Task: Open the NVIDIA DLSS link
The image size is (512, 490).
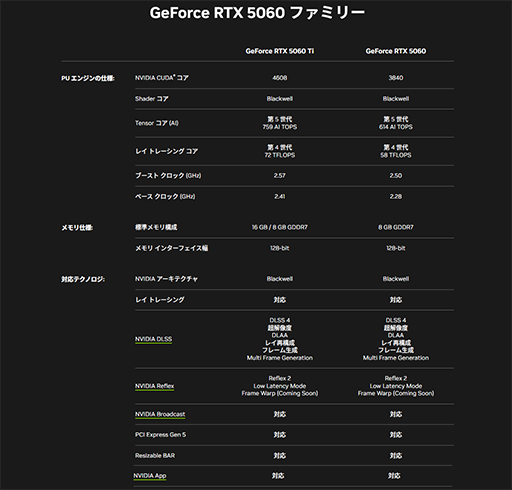Action: (x=153, y=339)
